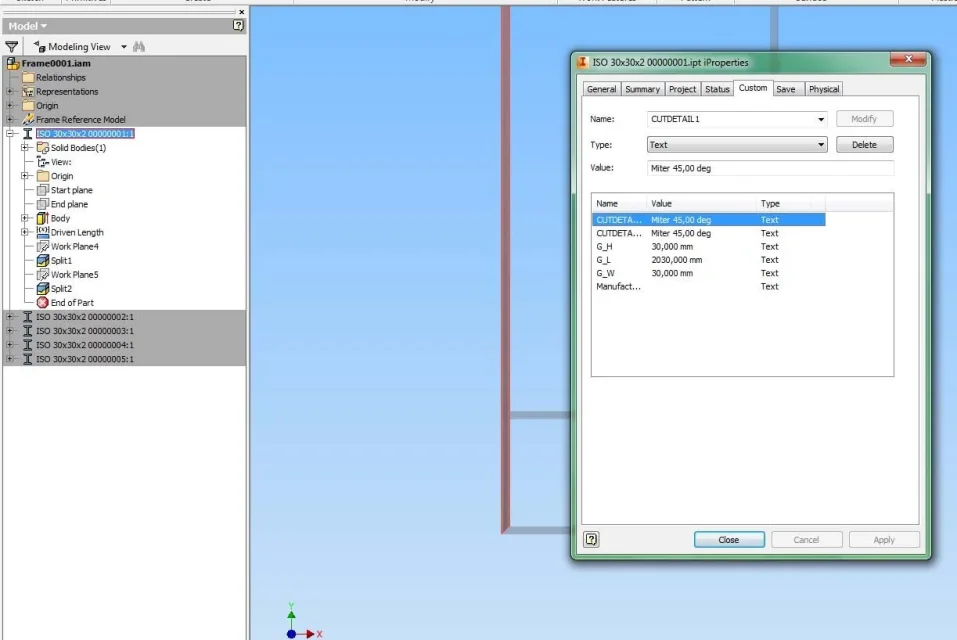Open the Modeling View dropdown arrow
The height and width of the screenshot is (640, 957).
(x=124, y=46)
